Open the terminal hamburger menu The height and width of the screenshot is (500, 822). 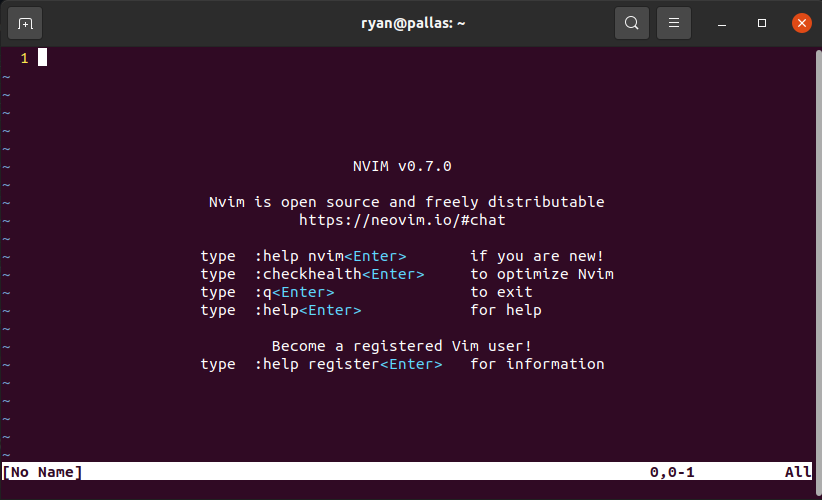pyautogui.click(x=675, y=22)
